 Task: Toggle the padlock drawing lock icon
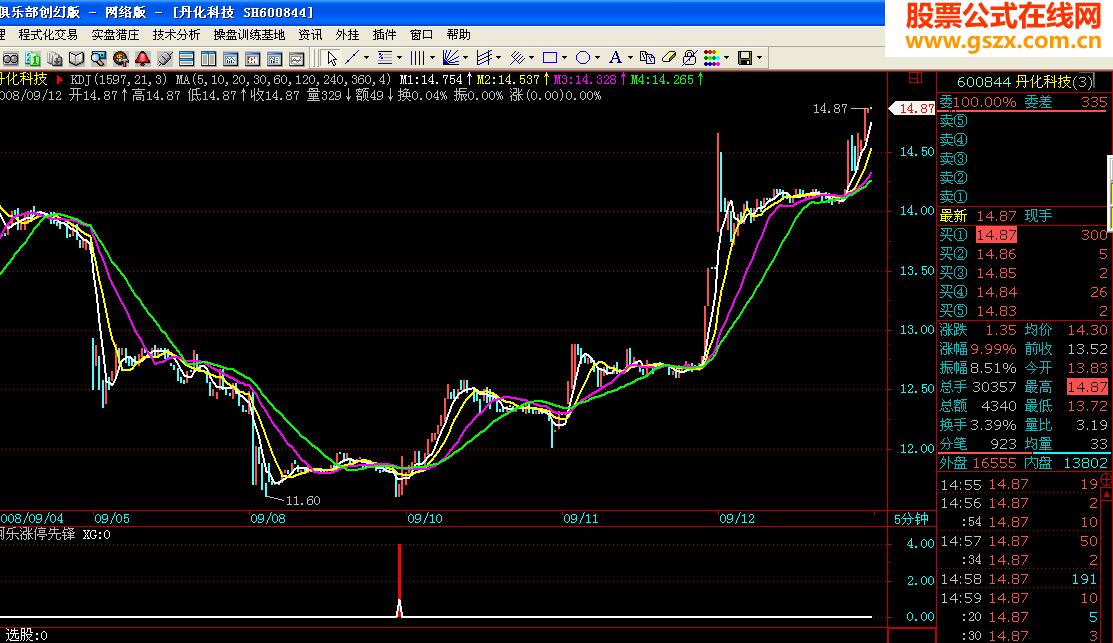(690, 58)
